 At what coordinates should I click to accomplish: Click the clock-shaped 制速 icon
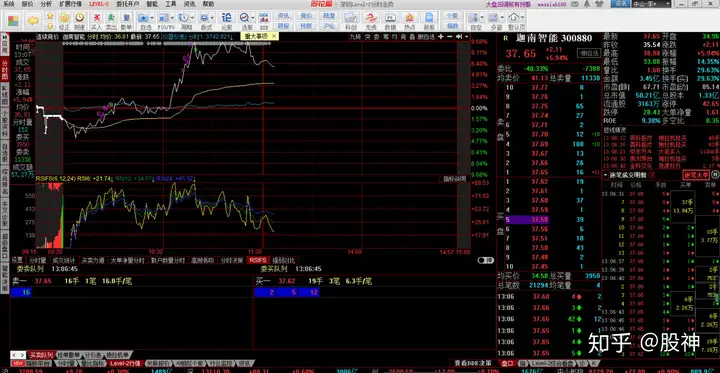(x=79, y=20)
